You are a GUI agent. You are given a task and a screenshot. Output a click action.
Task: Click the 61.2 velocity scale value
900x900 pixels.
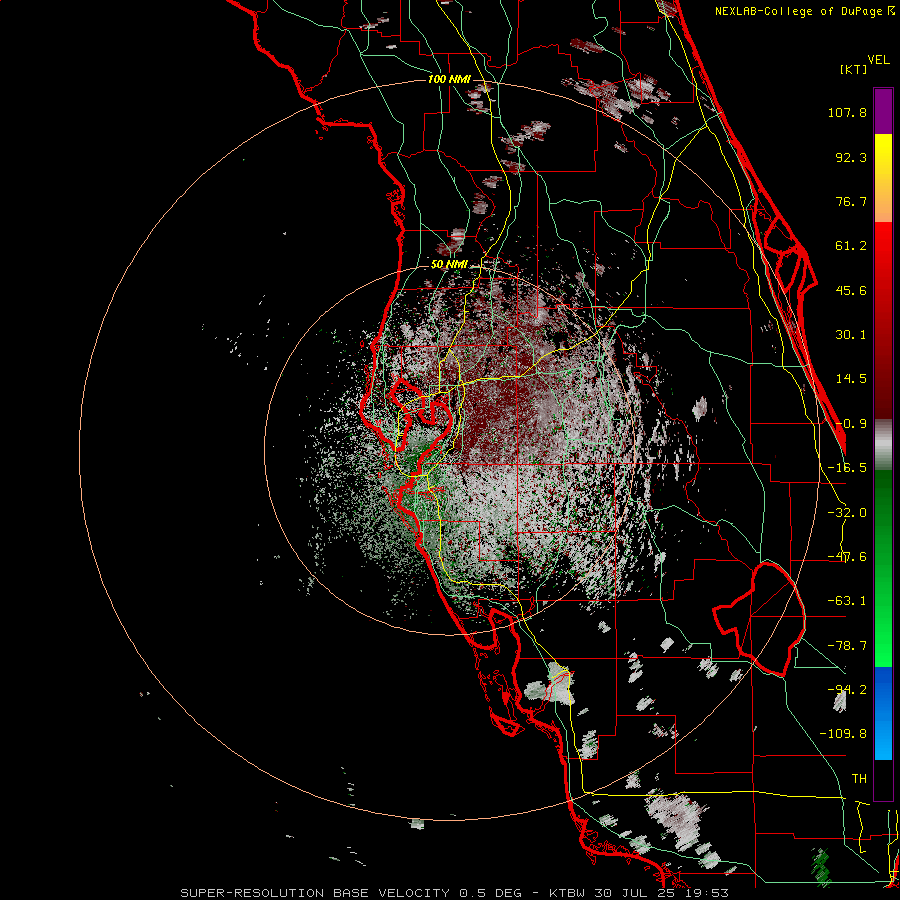coord(851,246)
